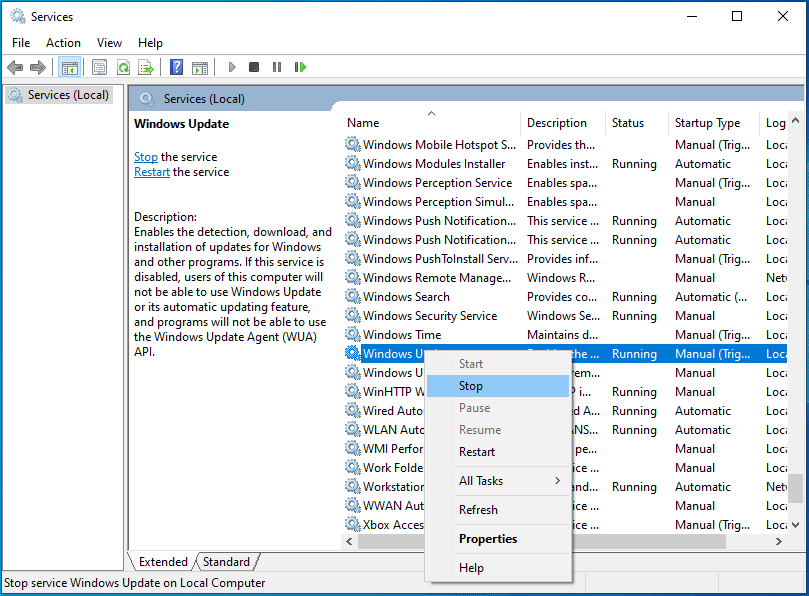Click gear icon of WLAN AutoConfig row
809x596 pixels.
click(353, 429)
